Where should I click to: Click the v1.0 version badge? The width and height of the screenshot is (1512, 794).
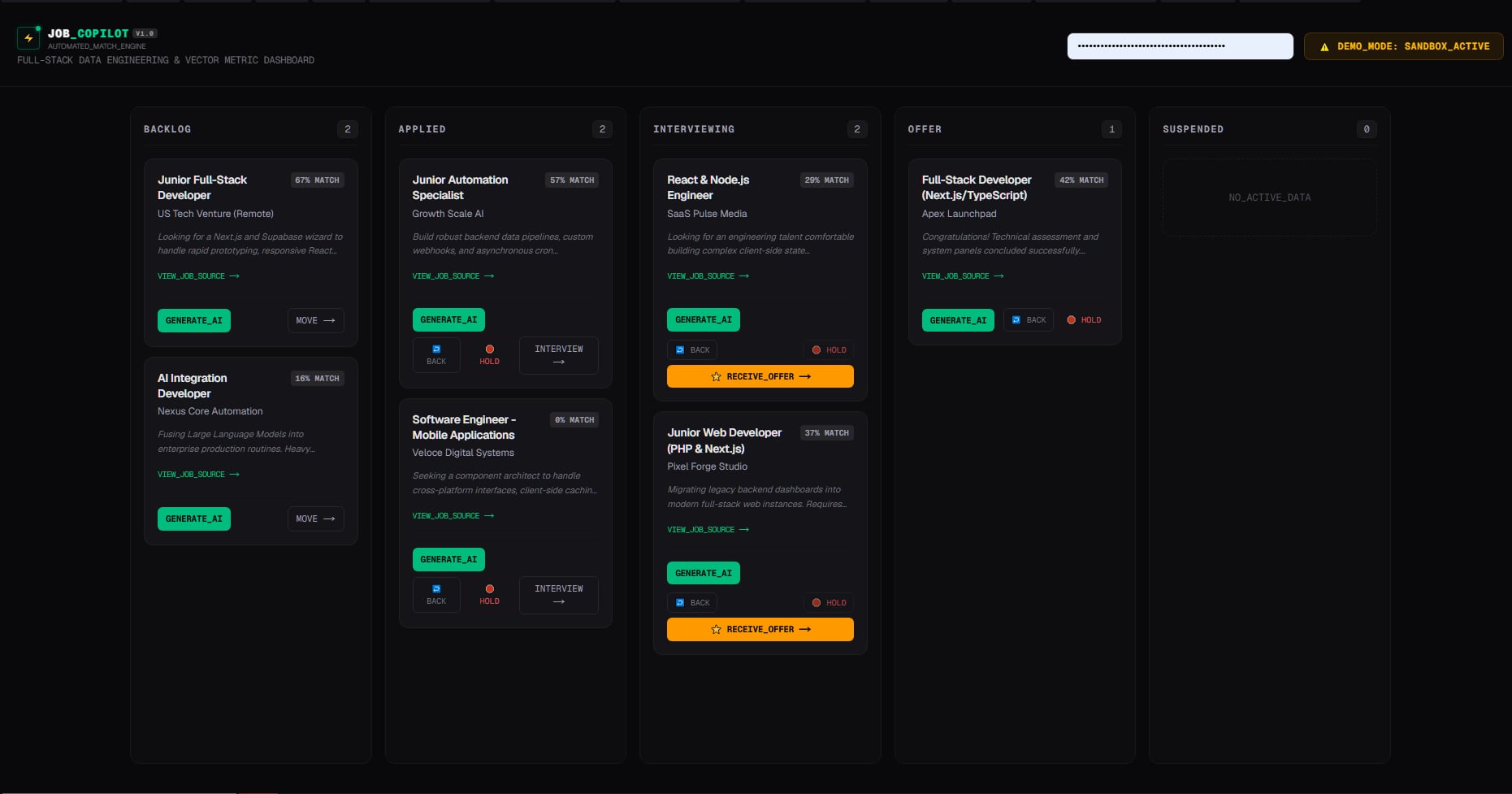(x=145, y=33)
